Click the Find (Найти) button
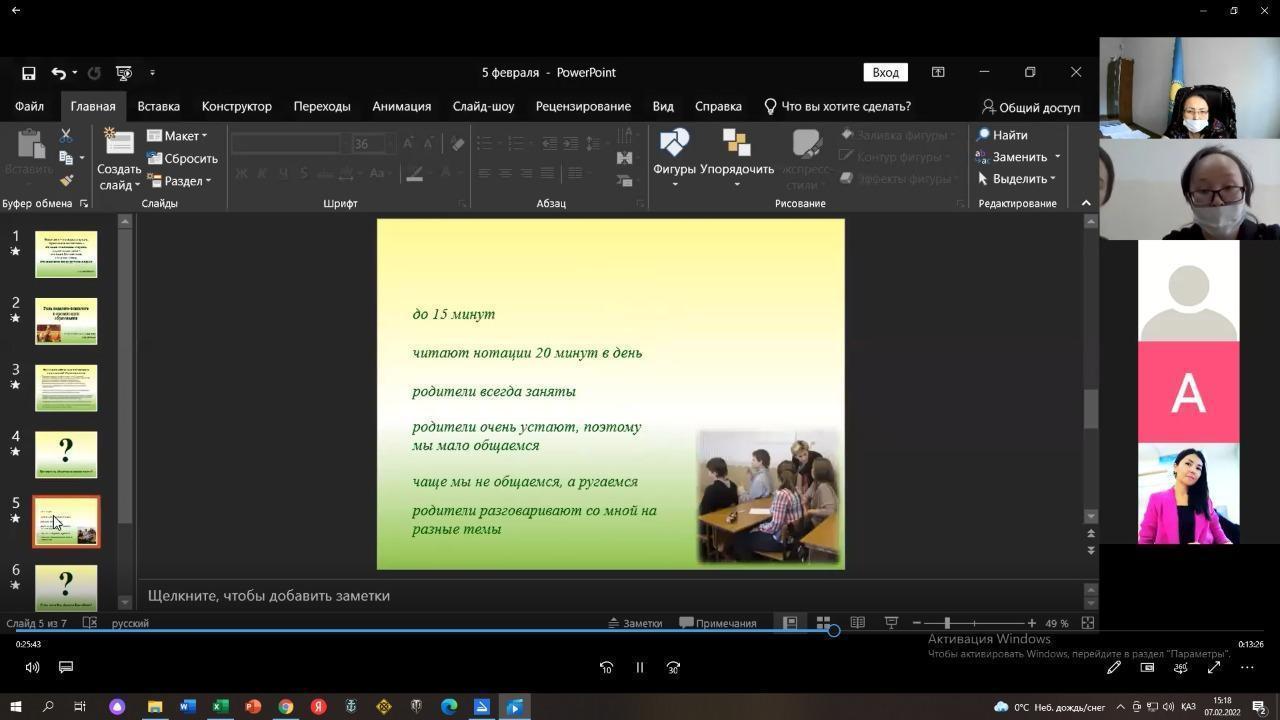Image resolution: width=1280 pixels, height=720 pixels. [x=1003, y=135]
